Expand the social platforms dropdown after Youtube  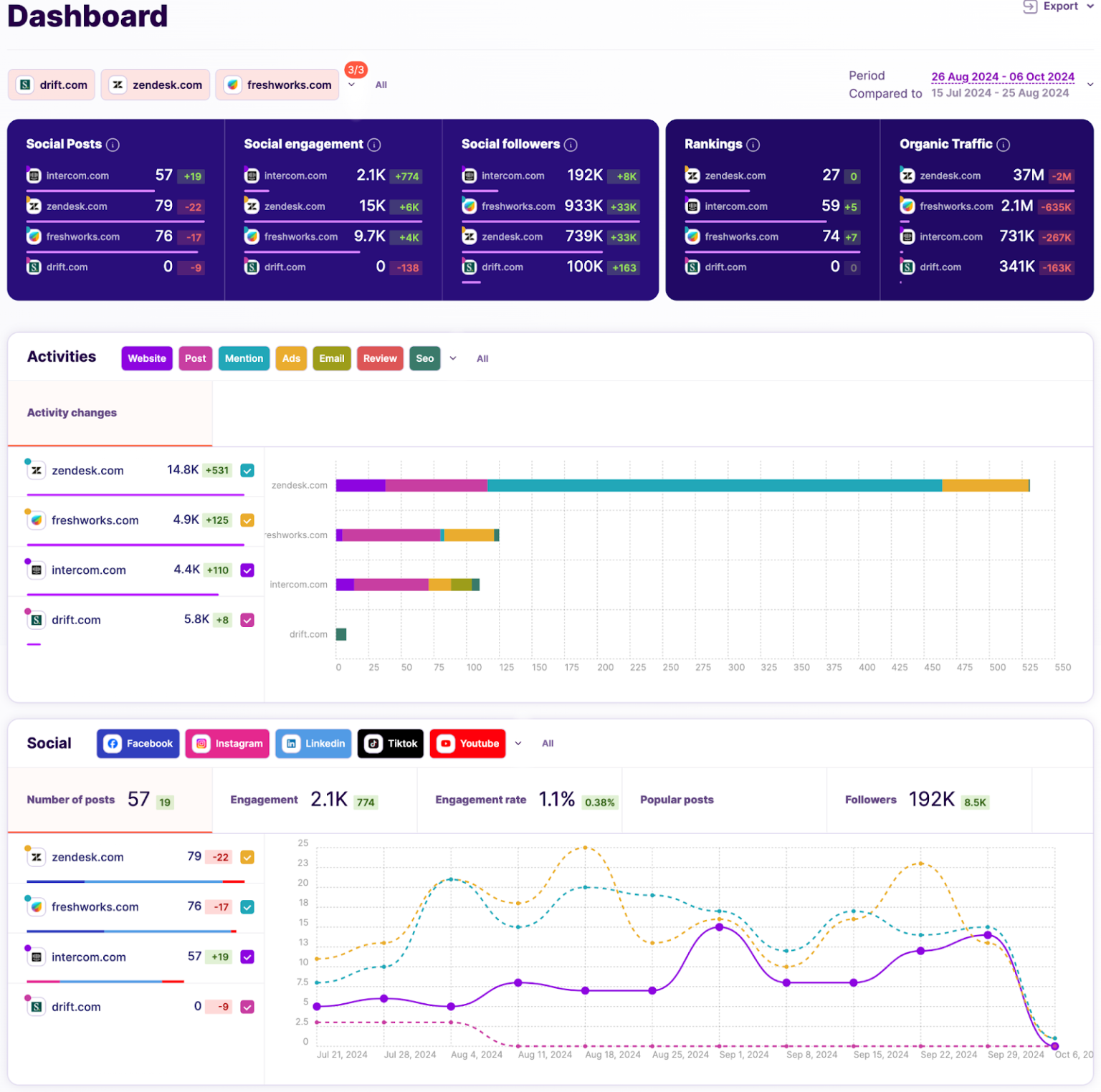[x=518, y=743]
